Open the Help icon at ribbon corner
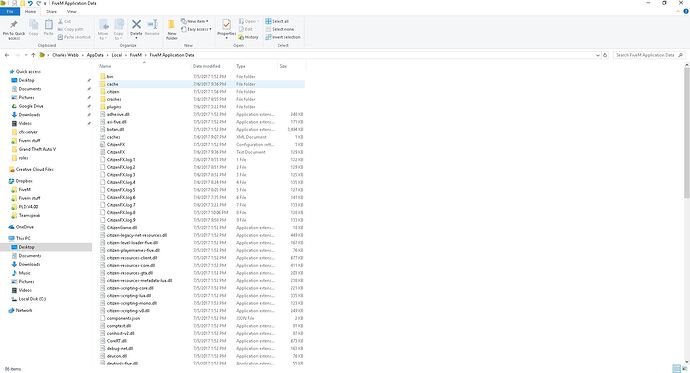Screen dimensions: 690x373 point(686,11)
